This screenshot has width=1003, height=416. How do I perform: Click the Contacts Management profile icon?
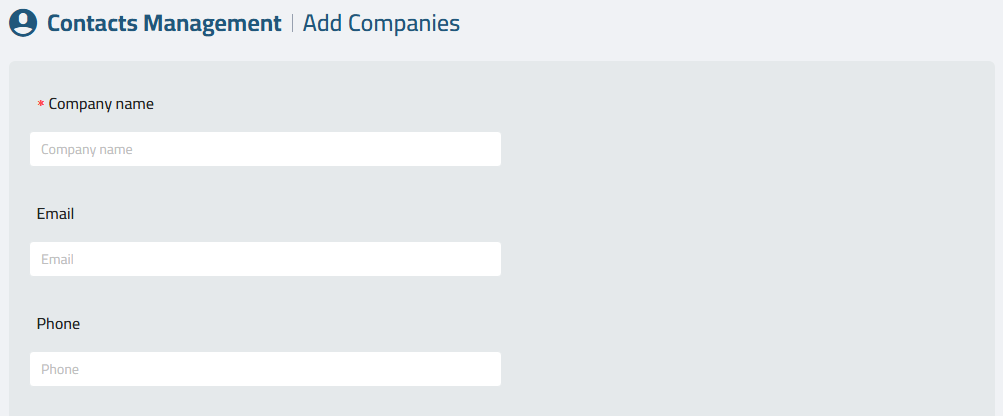click(x=23, y=23)
